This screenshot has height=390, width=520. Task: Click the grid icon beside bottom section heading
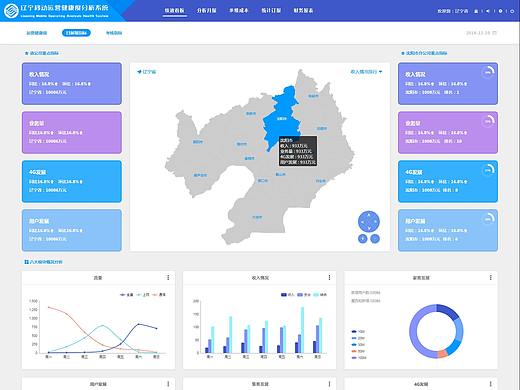point(26,262)
